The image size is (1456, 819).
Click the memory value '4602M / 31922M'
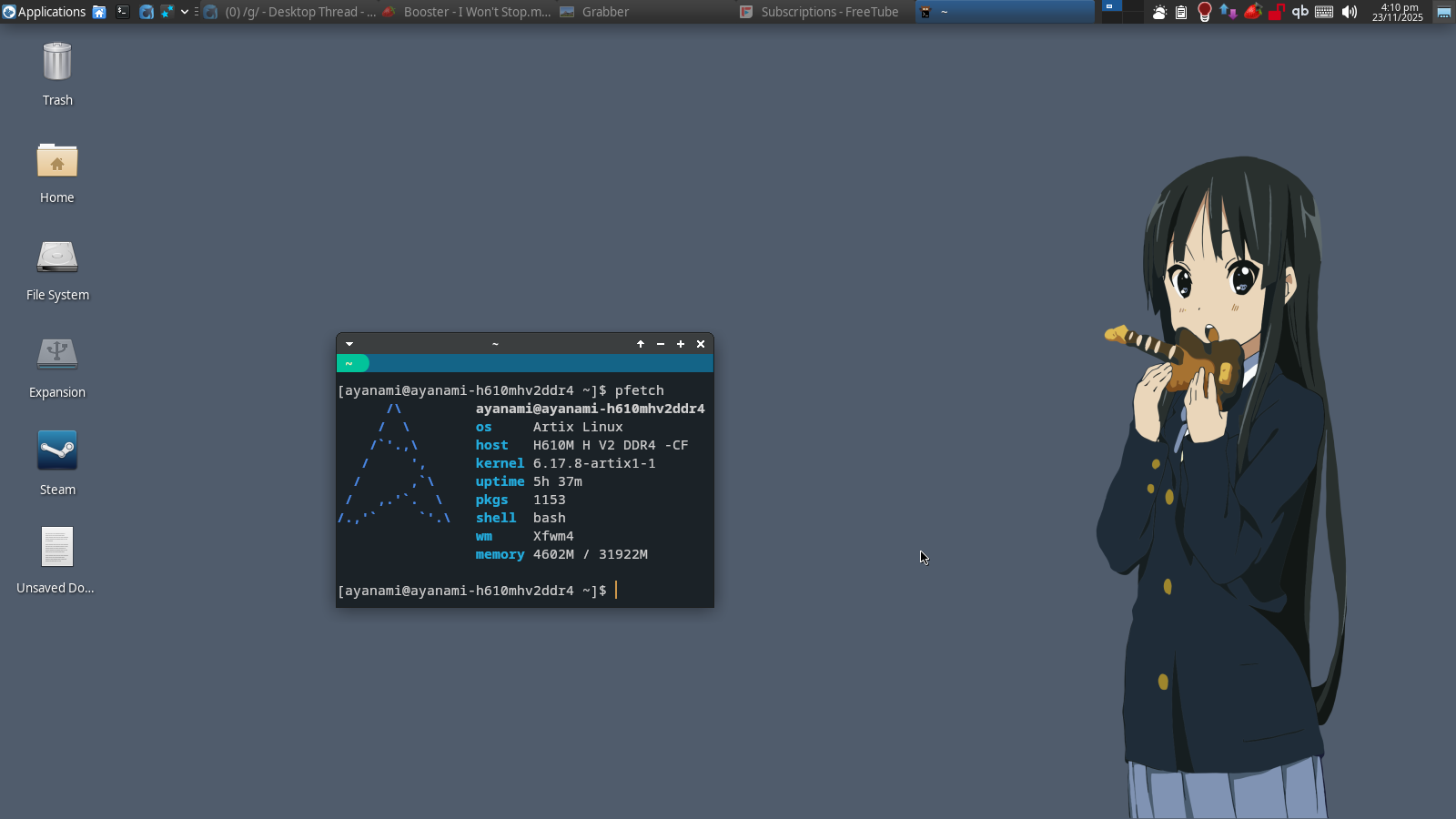tap(591, 554)
